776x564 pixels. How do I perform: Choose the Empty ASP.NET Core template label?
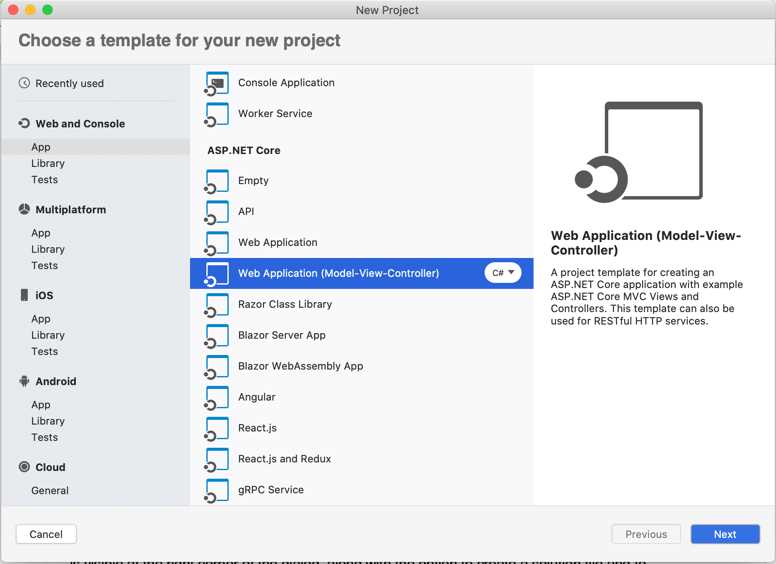click(x=253, y=181)
